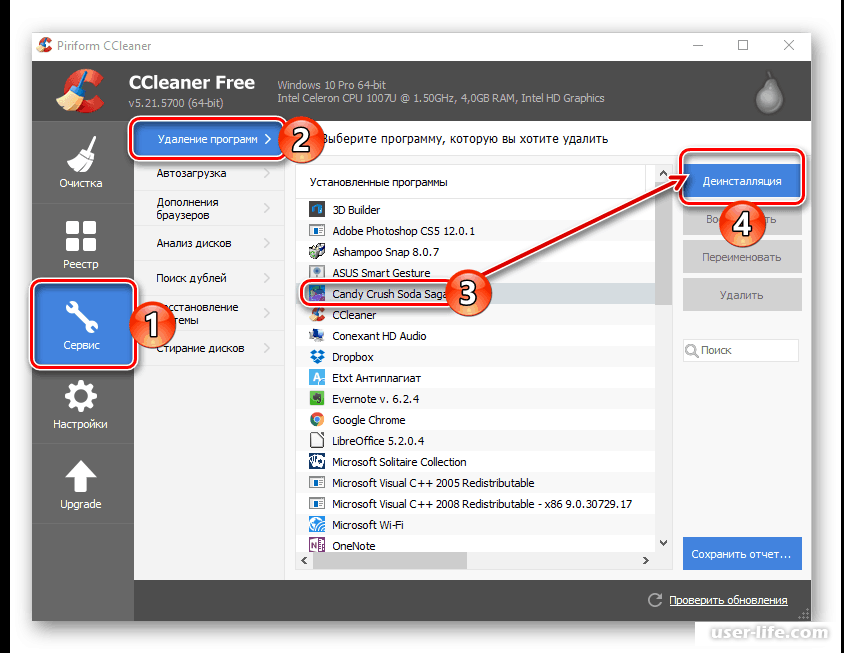Click the refresh icon beside Проверить обновления
844x653 pixels.
pos(655,600)
